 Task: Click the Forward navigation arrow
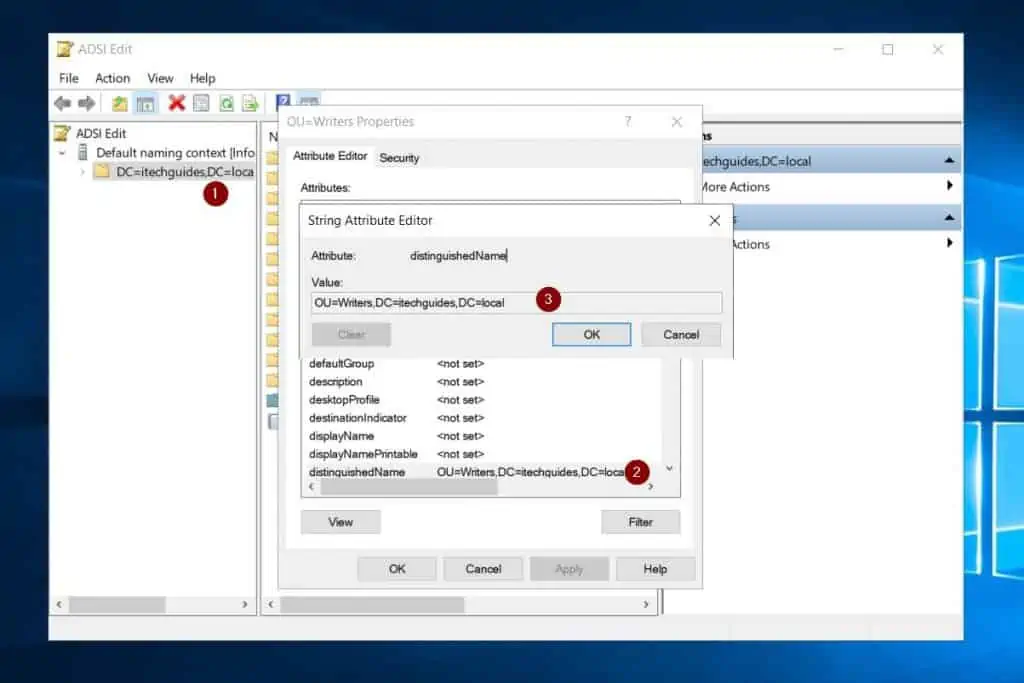87,102
